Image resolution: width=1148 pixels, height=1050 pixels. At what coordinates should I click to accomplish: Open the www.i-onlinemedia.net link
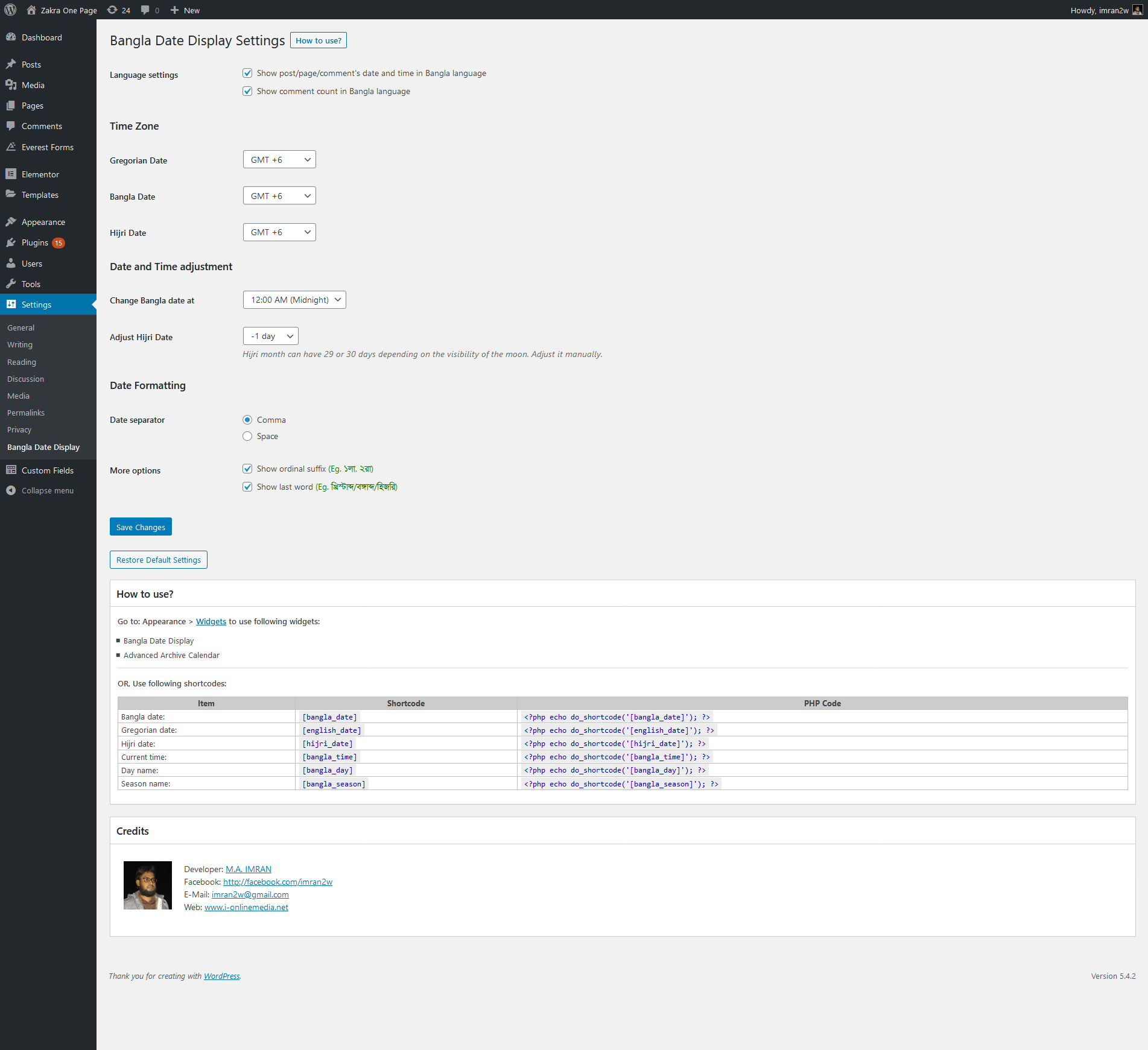tap(246, 907)
